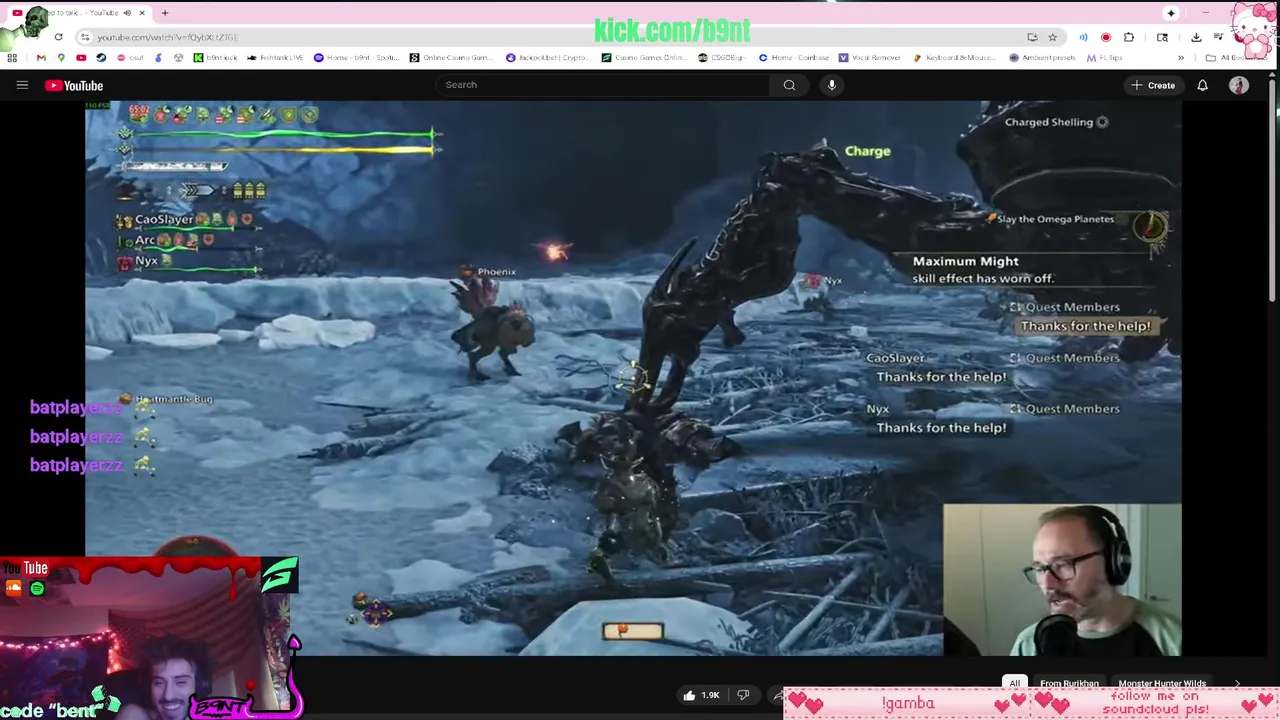
Task: Open the browser Downloads icon
Action: [x=1196, y=37]
